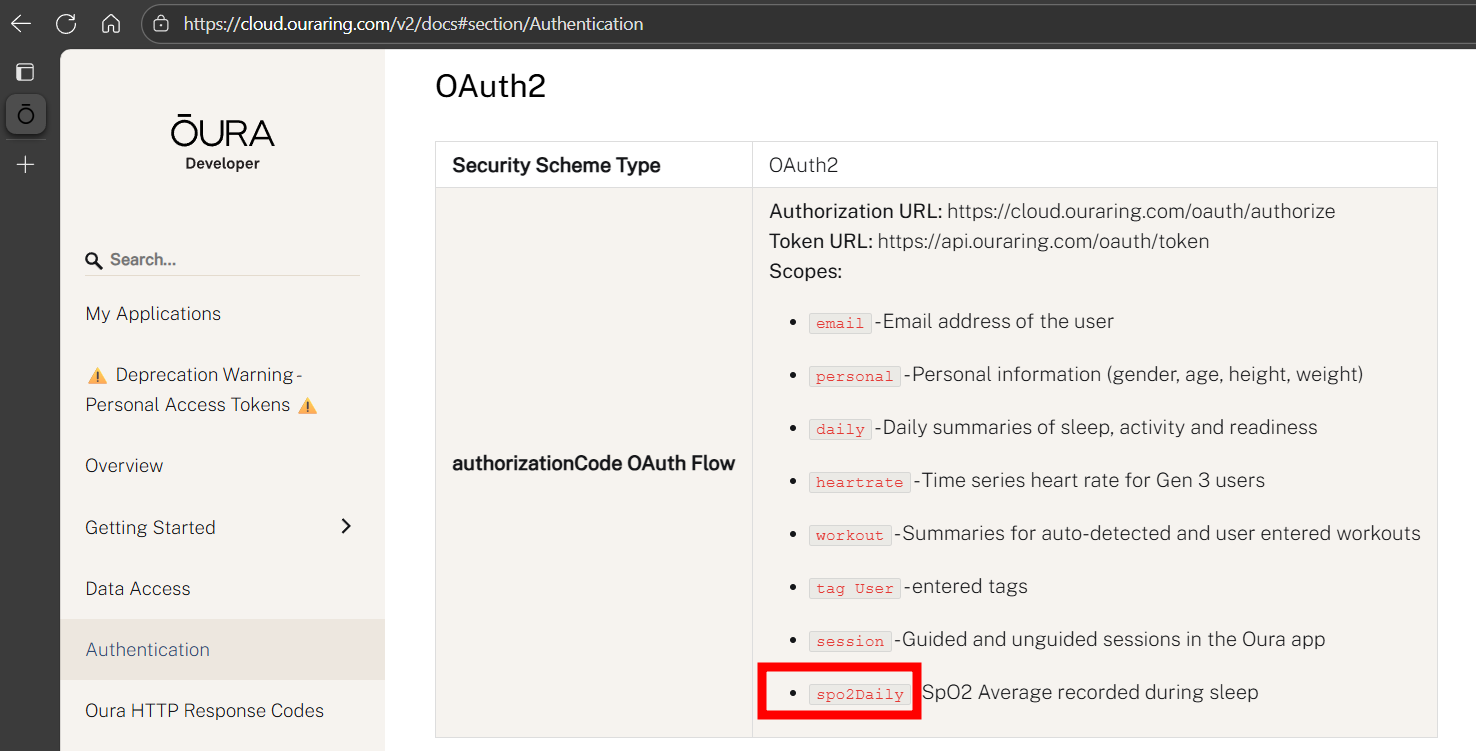Click the browser address bar URL

413,24
